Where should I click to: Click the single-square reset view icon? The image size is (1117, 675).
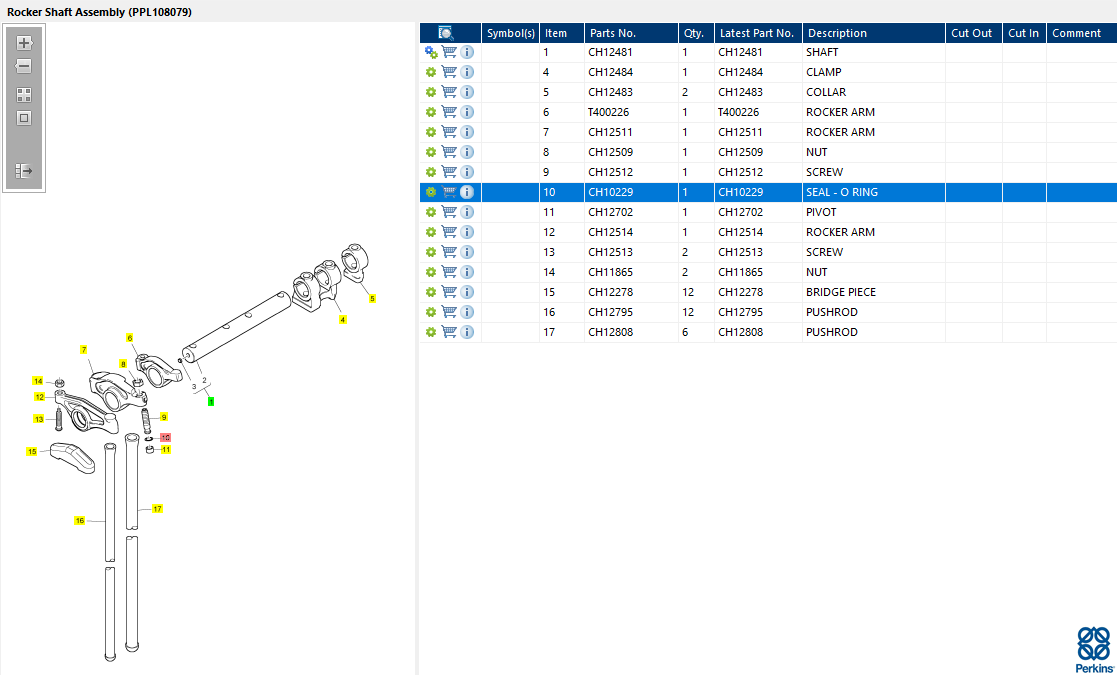point(24,118)
